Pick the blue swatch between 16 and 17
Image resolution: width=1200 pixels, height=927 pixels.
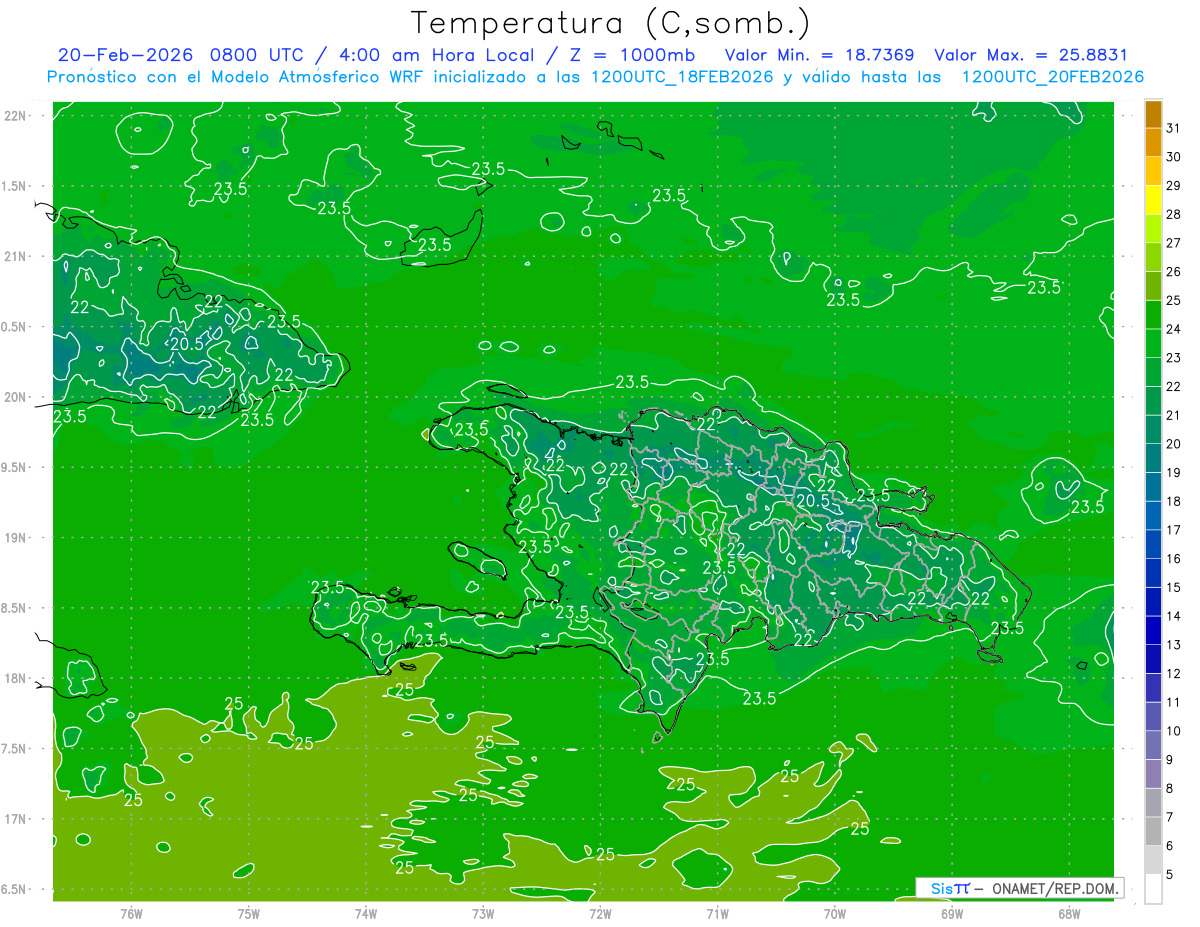[1153, 545]
